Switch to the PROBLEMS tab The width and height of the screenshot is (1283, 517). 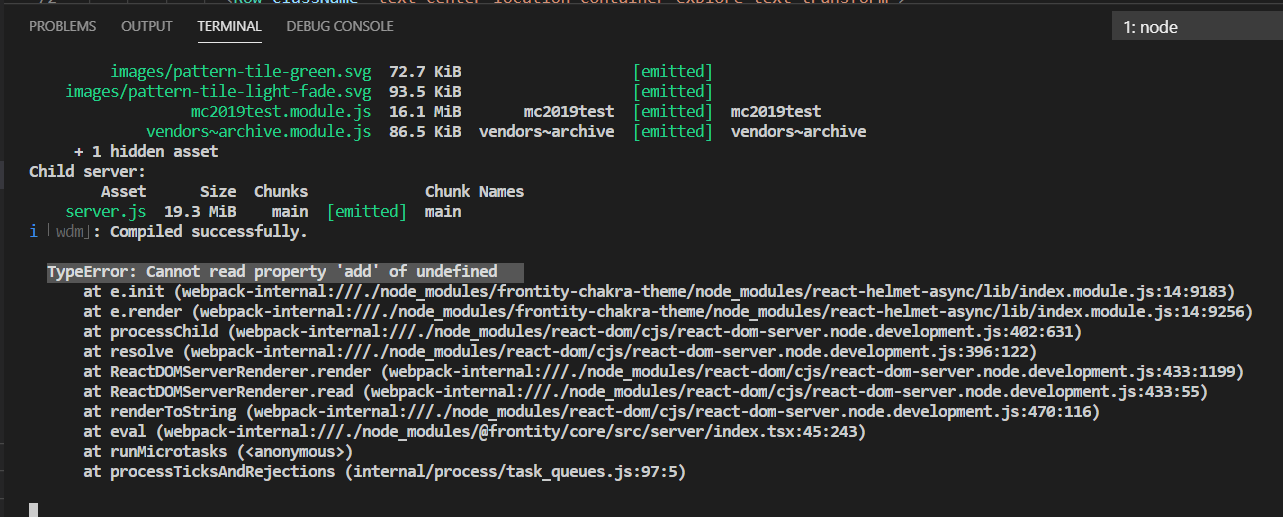click(63, 26)
